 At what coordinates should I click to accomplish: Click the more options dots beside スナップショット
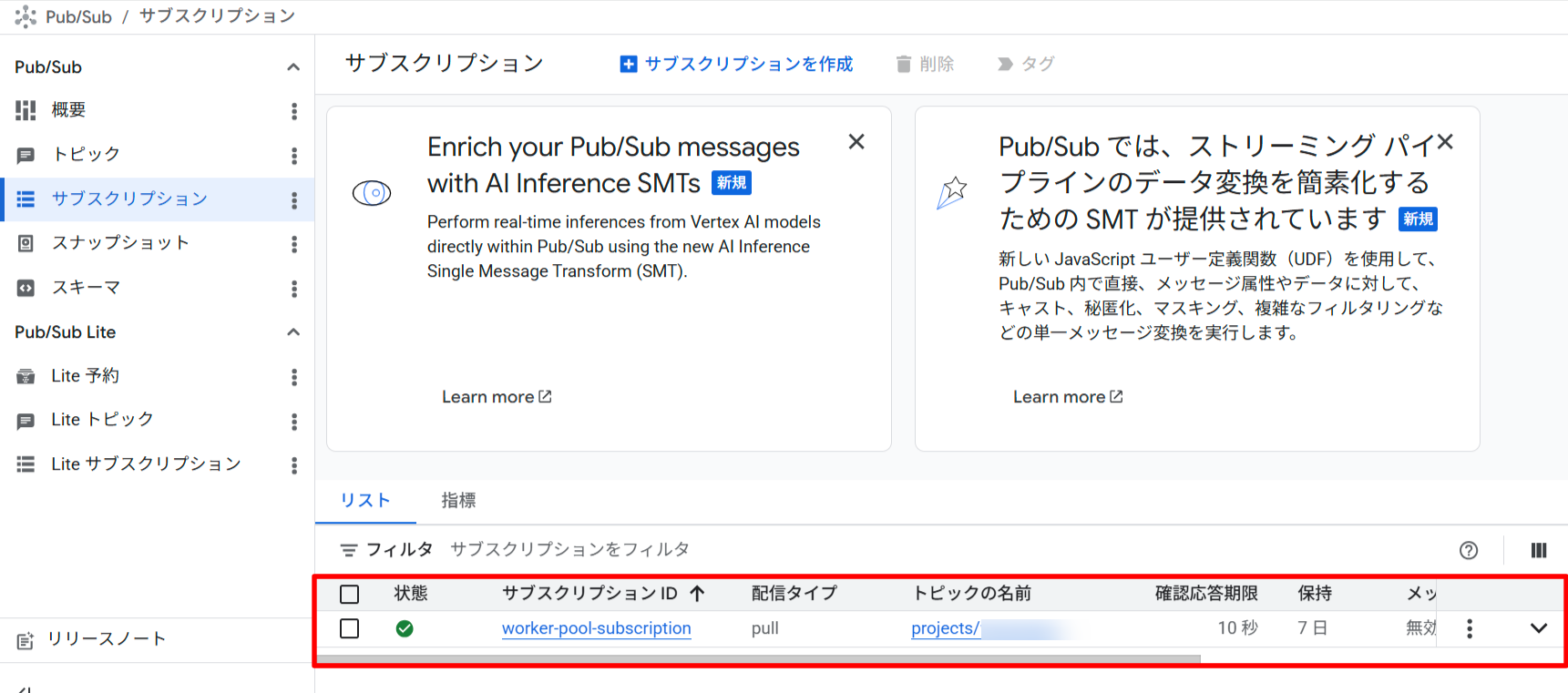[x=293, y=244]
